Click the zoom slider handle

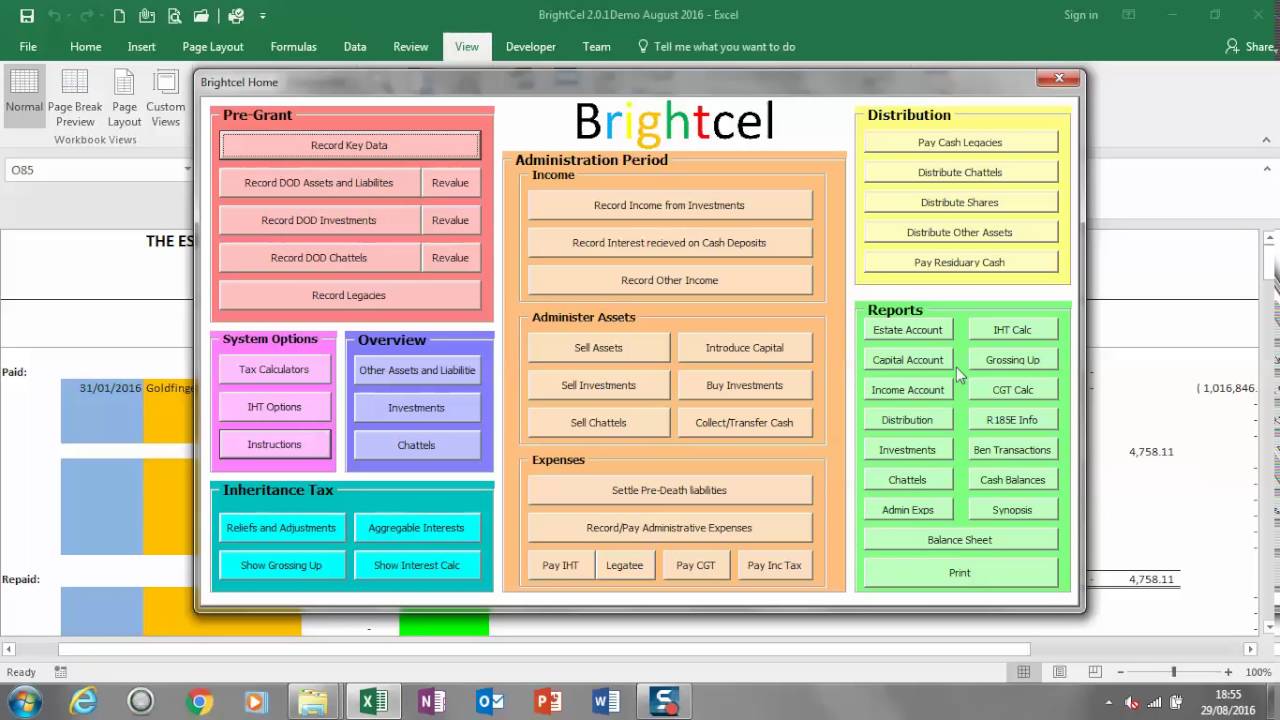(x=1174, y=673)
